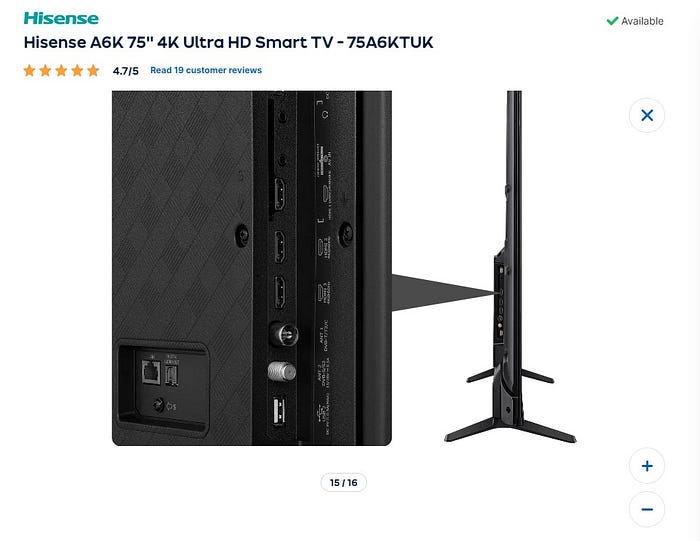Close the image viewer with the X button

click(646, 115)
